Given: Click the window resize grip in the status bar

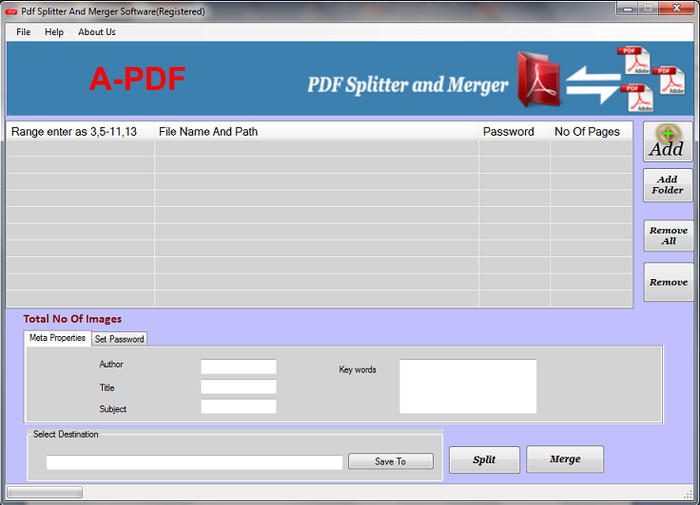Looking at the screenshot, I should coord(688,494).
